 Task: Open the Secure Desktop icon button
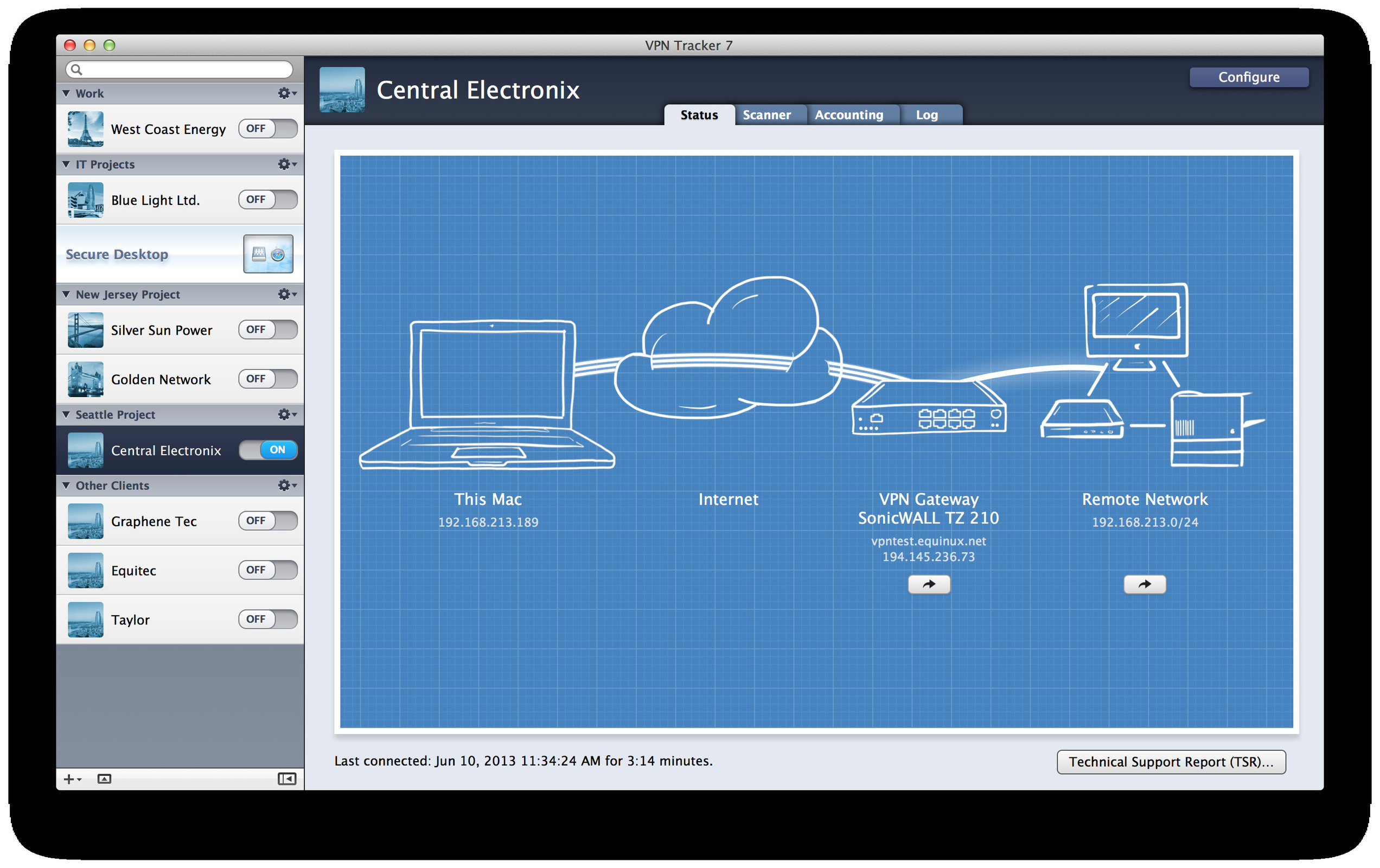point(268,254)
